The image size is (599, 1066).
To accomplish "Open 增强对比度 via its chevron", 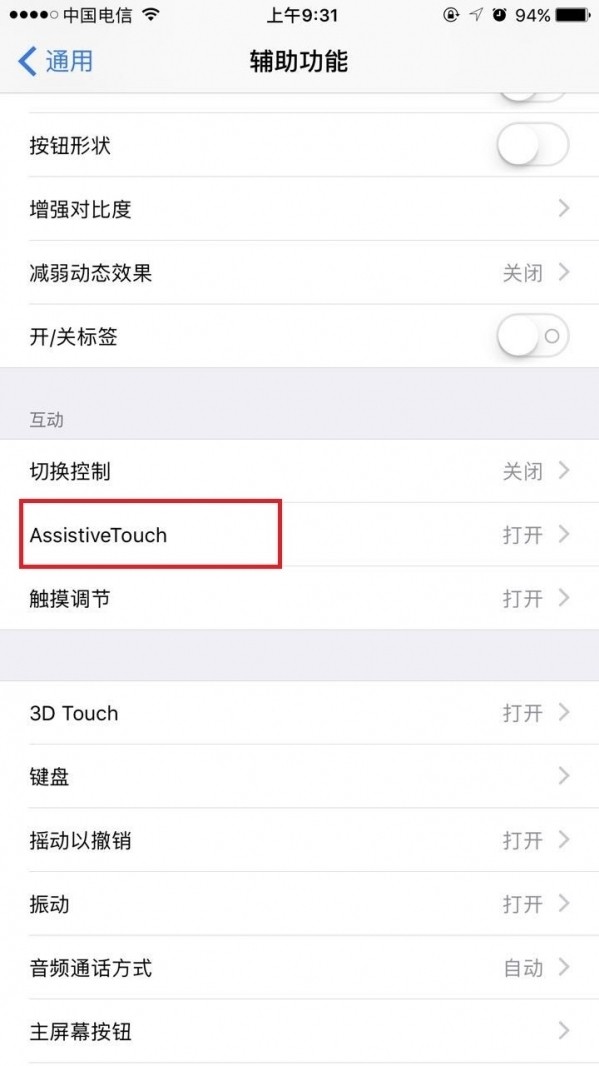I will point(564,208).
